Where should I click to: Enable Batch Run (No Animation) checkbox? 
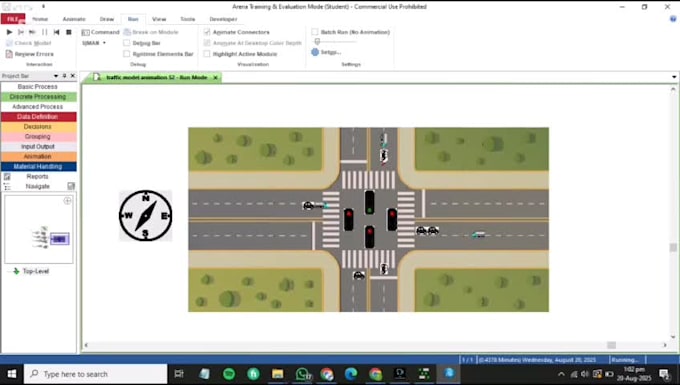[315, 32]
